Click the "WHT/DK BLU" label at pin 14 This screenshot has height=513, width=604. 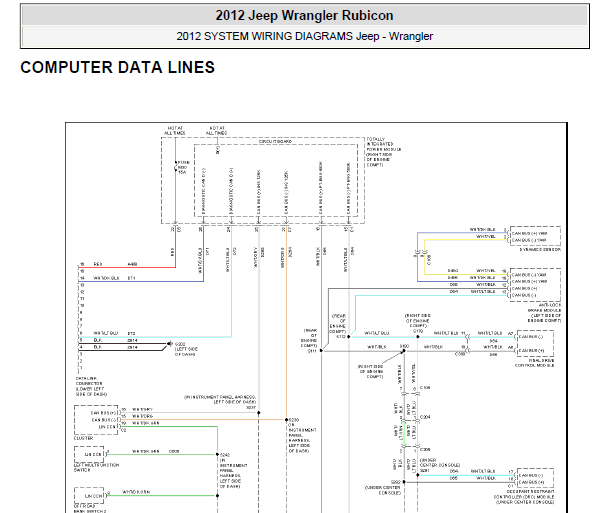[x=106, y=278]
